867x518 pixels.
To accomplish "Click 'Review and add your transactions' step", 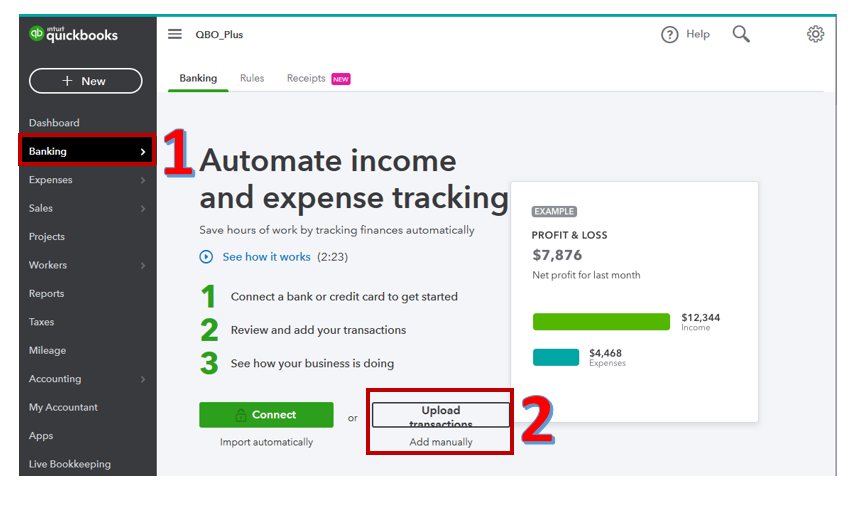I will click(x=318, y=330).
